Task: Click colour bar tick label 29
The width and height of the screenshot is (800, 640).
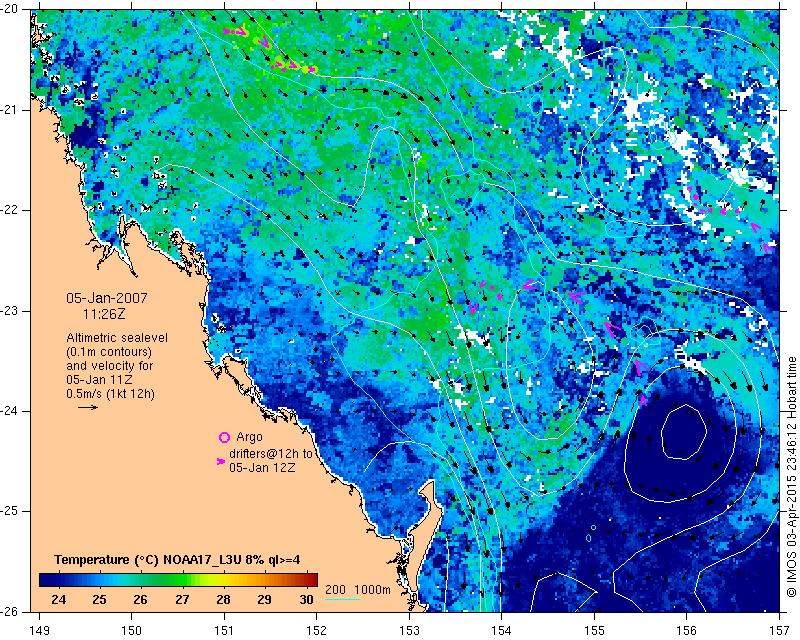Action: pos(264,600)
